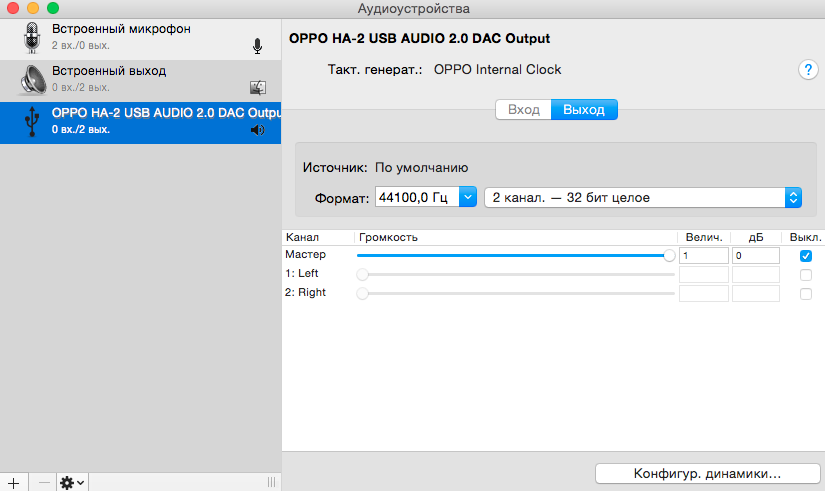Click the 2: Right volume slider
The image size is (825, 491).
click(x=515, y=293)
